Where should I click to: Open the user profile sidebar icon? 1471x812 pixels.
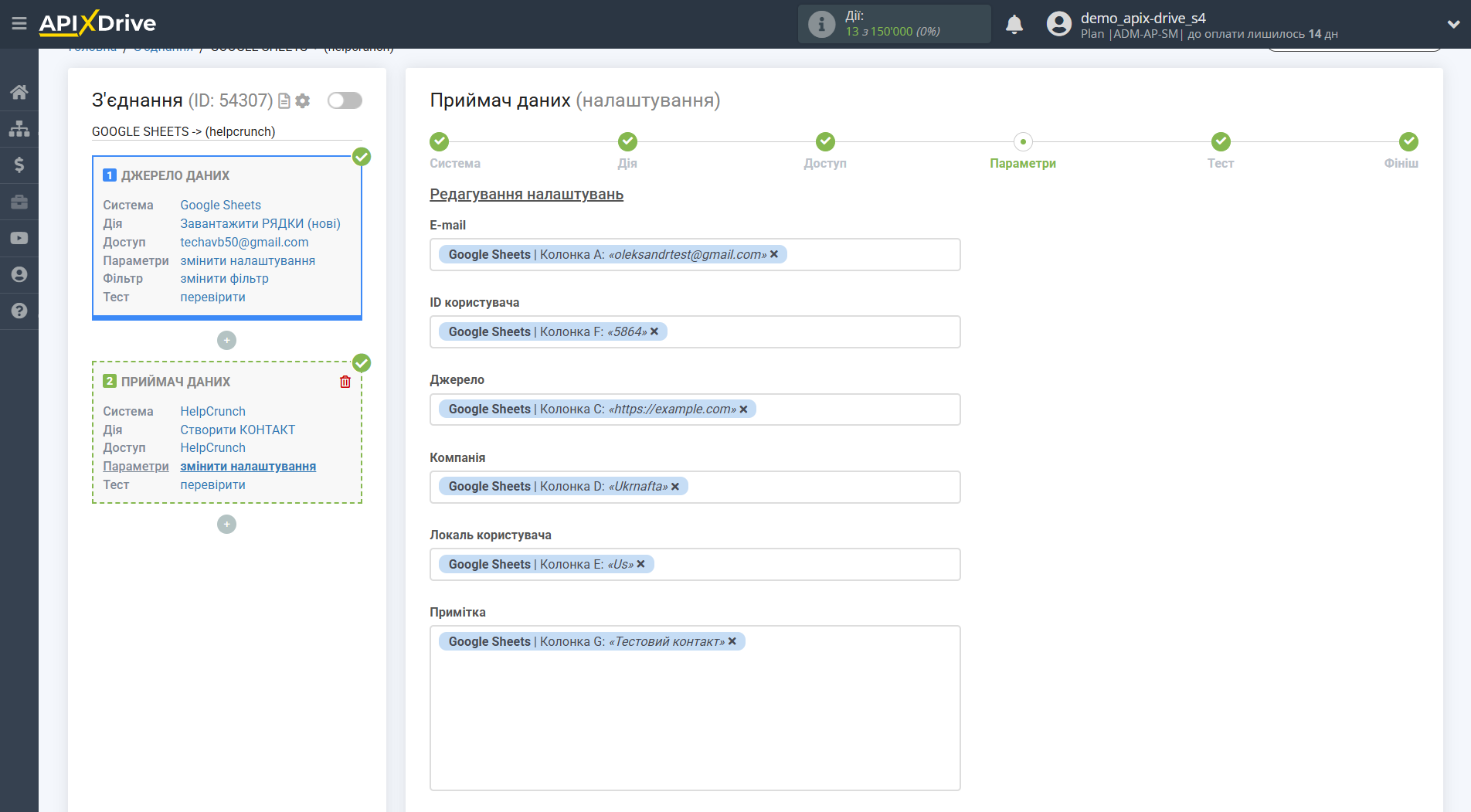[x=19, y=274]
